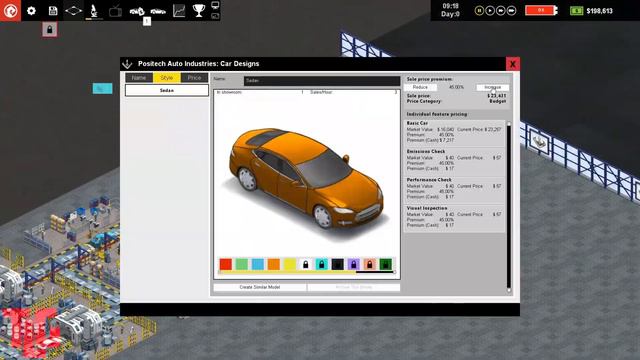The height and width of the screenshot is (360, 640).
Task: Open the factory floor layout tool
Action: click(73, 11)
